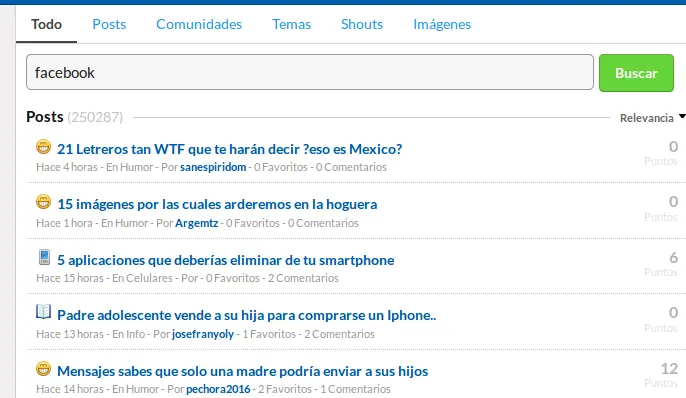Click the phone icon beside 5 aplicaciones post
This screenshot has height=398, width=686.
(44, 257)
